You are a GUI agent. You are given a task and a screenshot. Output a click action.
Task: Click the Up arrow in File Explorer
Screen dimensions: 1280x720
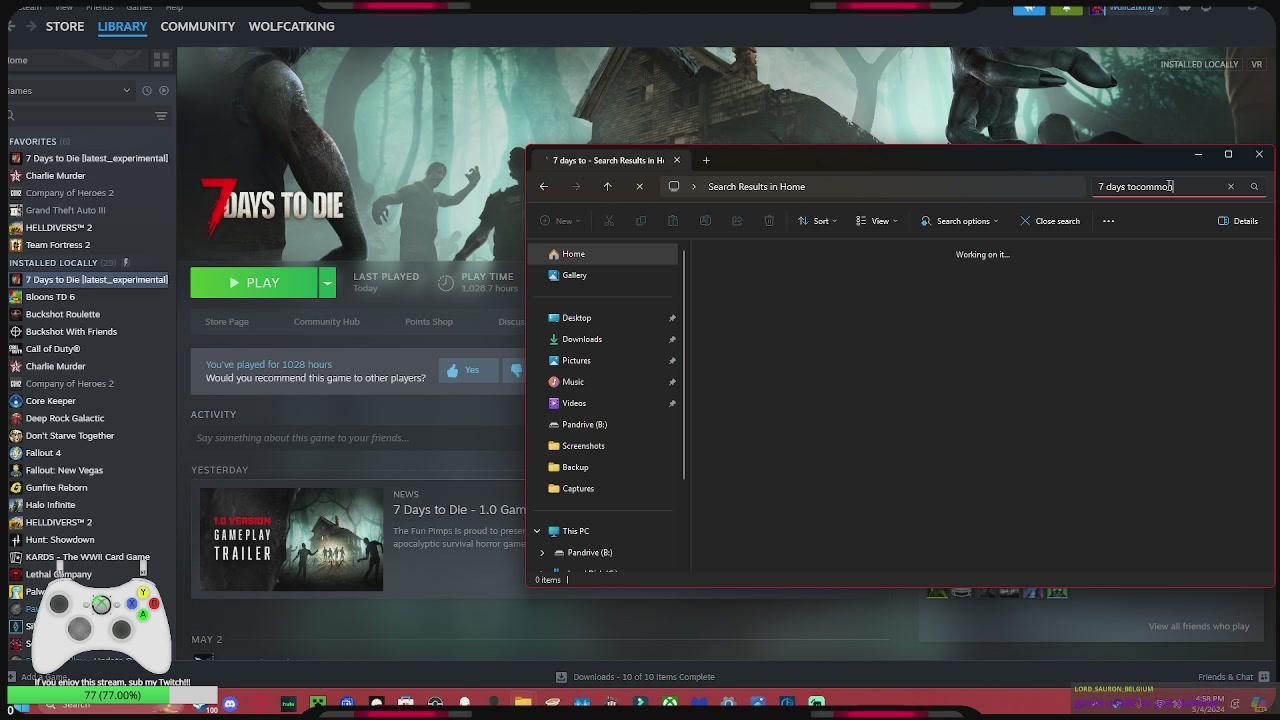coord(607,187)
